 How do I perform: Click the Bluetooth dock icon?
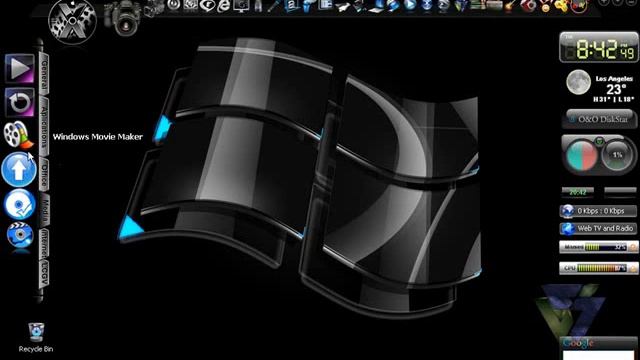426,5
